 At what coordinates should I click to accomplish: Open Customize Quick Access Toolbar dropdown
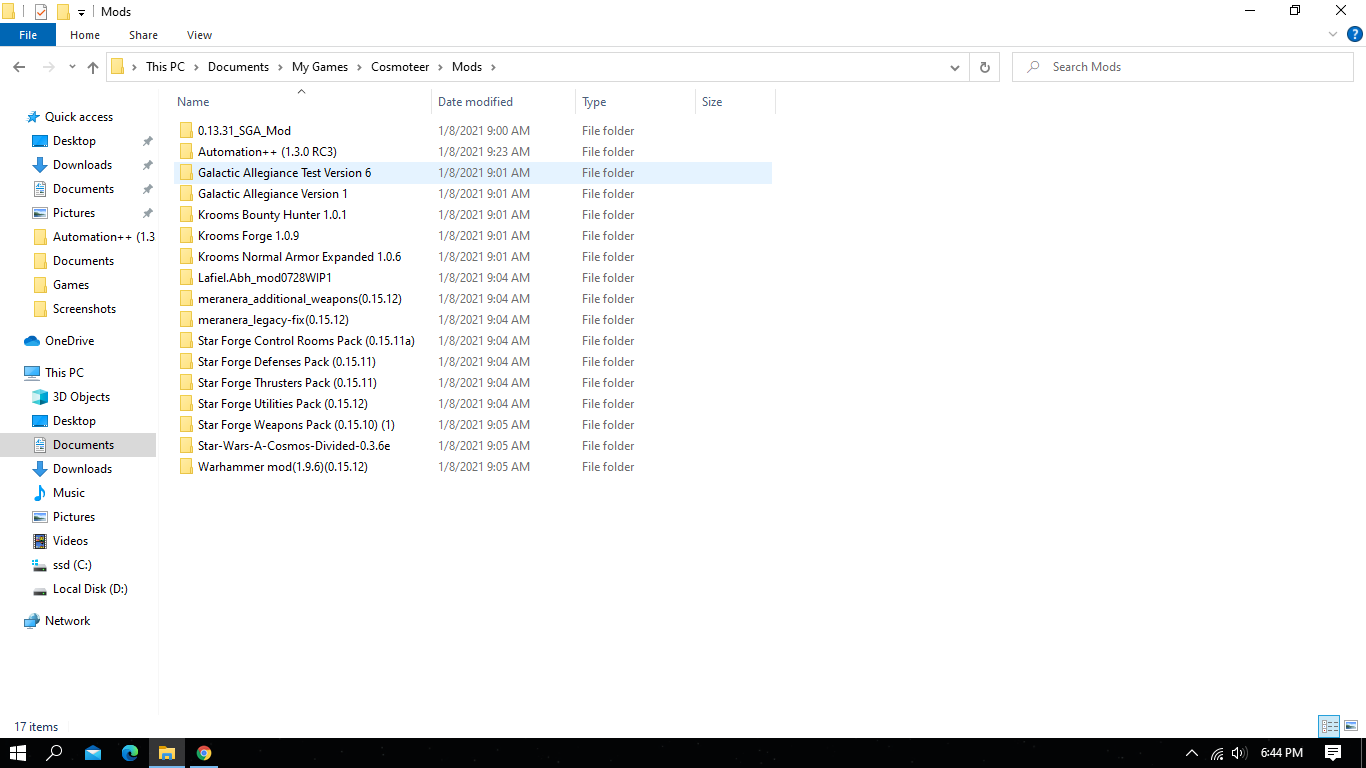(81, 12)
